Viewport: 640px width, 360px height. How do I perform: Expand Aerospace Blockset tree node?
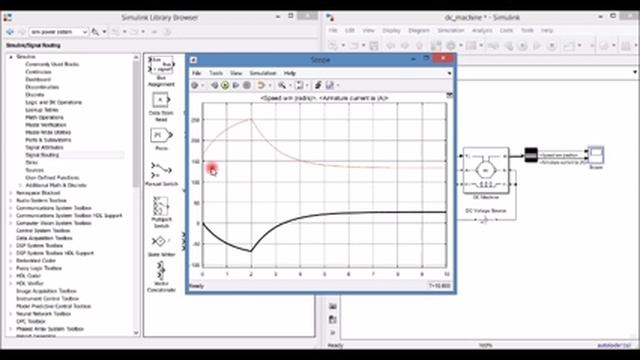point(11,193)
